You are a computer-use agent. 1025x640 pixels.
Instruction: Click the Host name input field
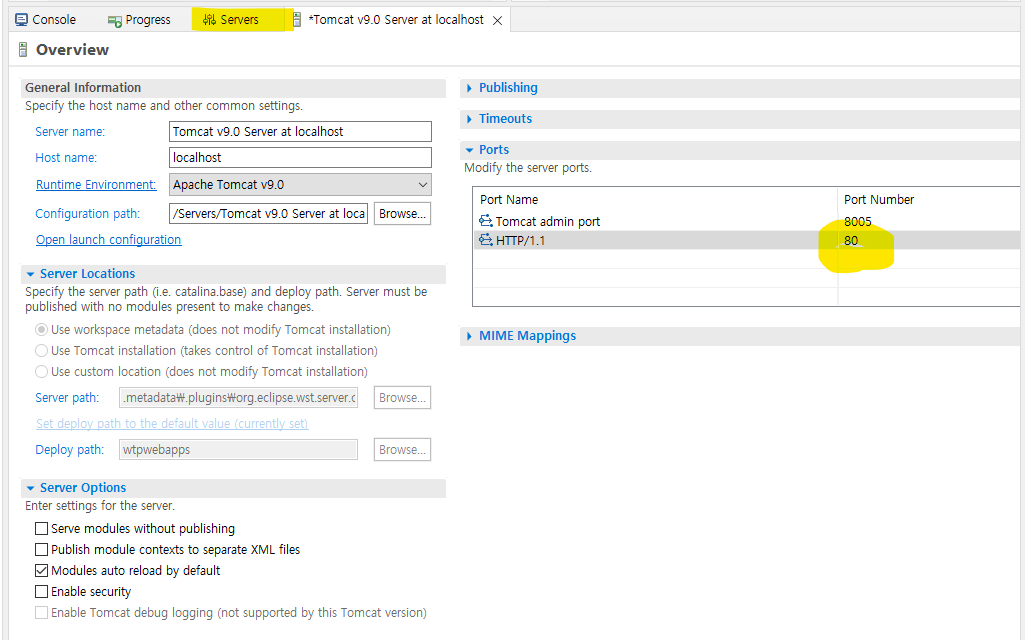point(300,158)
